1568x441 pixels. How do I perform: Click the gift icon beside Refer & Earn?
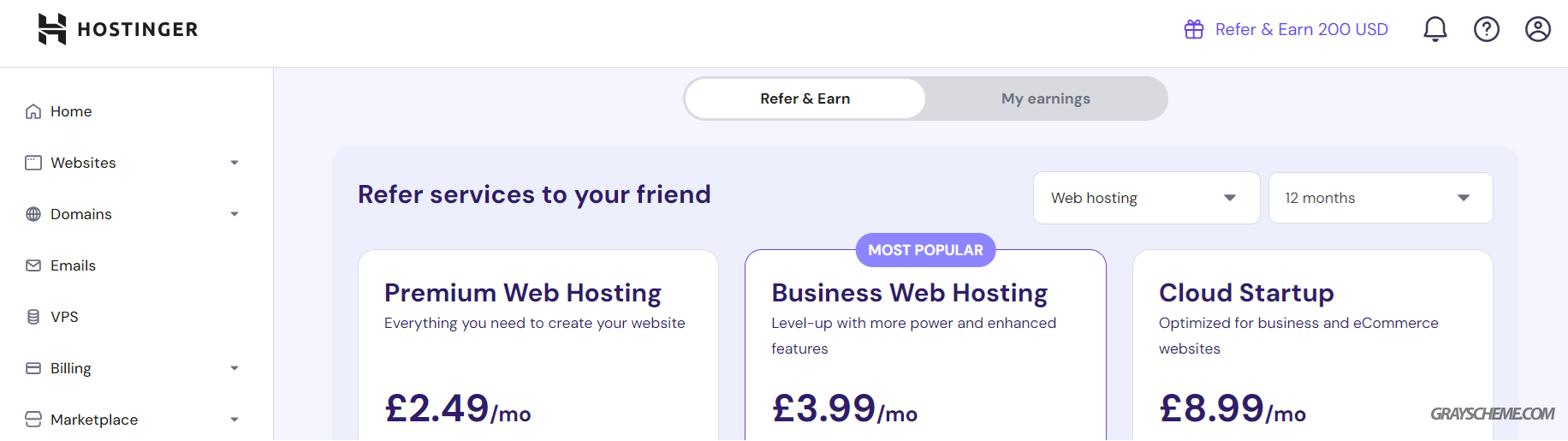point(1194,29)
